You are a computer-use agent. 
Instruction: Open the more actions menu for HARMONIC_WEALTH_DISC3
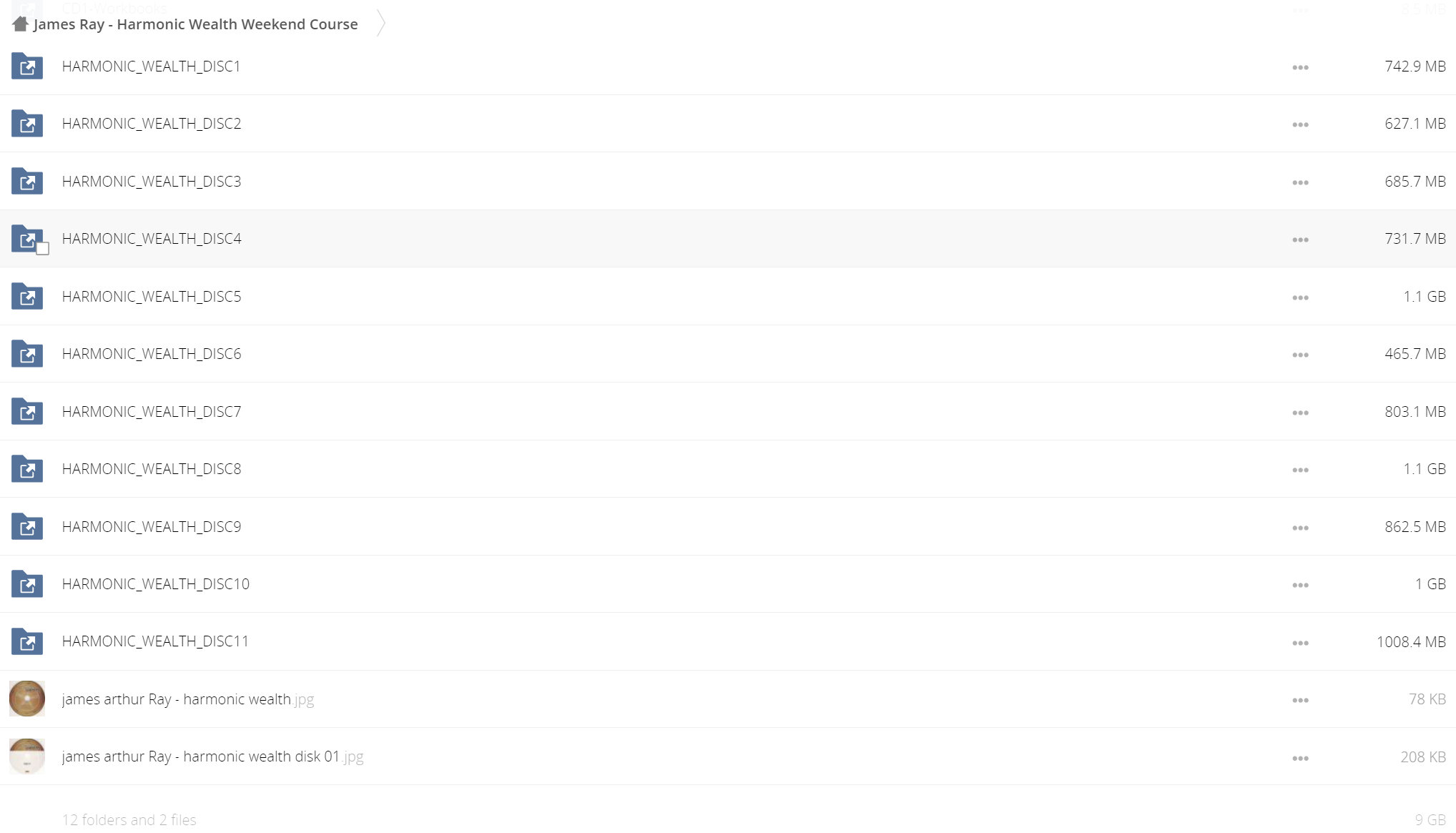tap(1300, 182)
